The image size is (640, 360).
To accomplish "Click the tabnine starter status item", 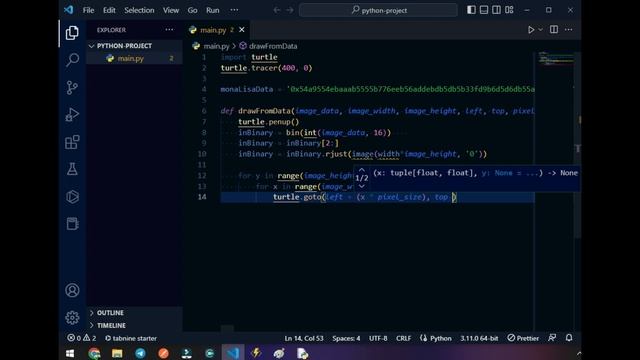I will click(131, 338).
